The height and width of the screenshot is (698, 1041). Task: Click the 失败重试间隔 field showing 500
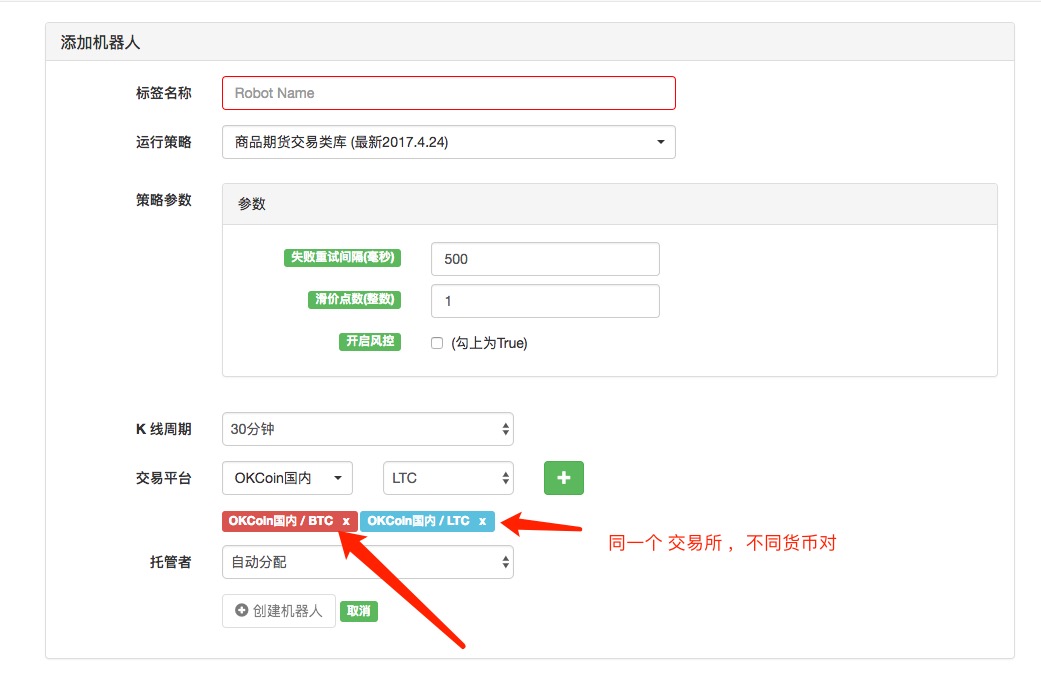(545, 259)
